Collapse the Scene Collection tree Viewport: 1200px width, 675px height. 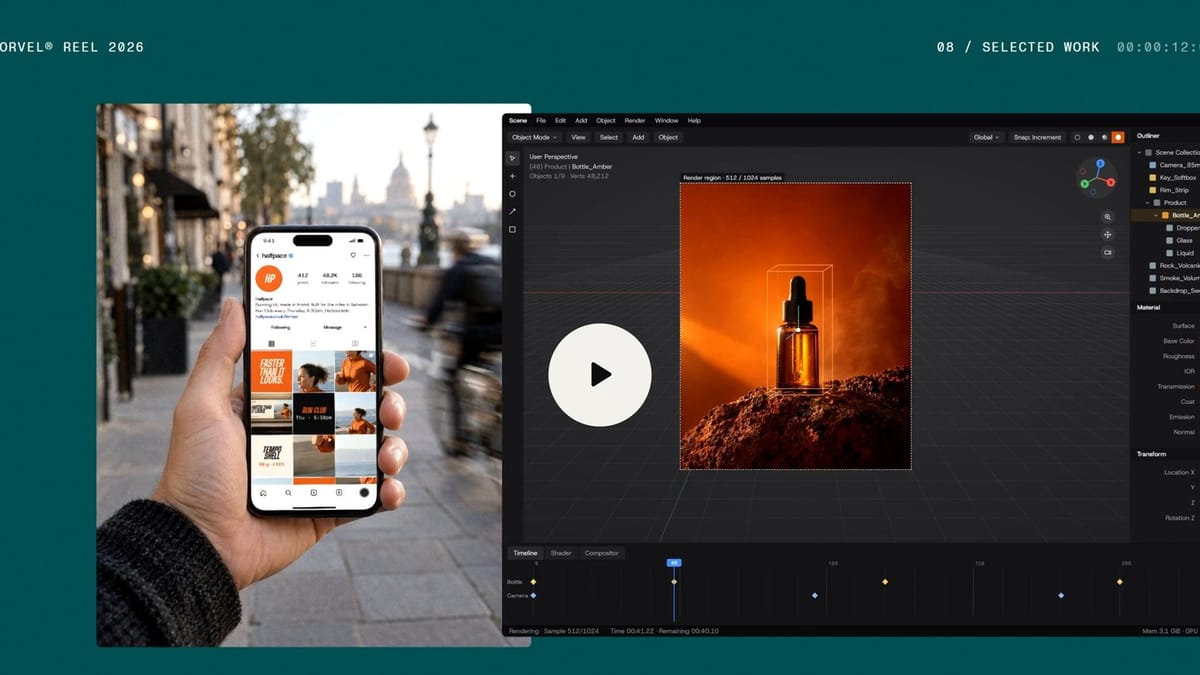(1139, 152)
